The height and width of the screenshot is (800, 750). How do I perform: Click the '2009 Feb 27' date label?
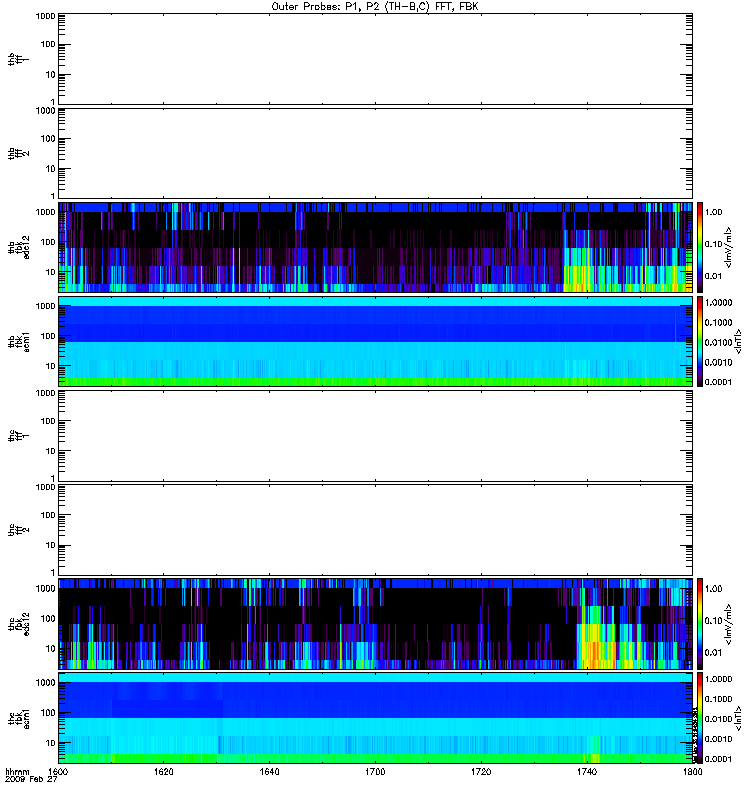tap(31, 779)
